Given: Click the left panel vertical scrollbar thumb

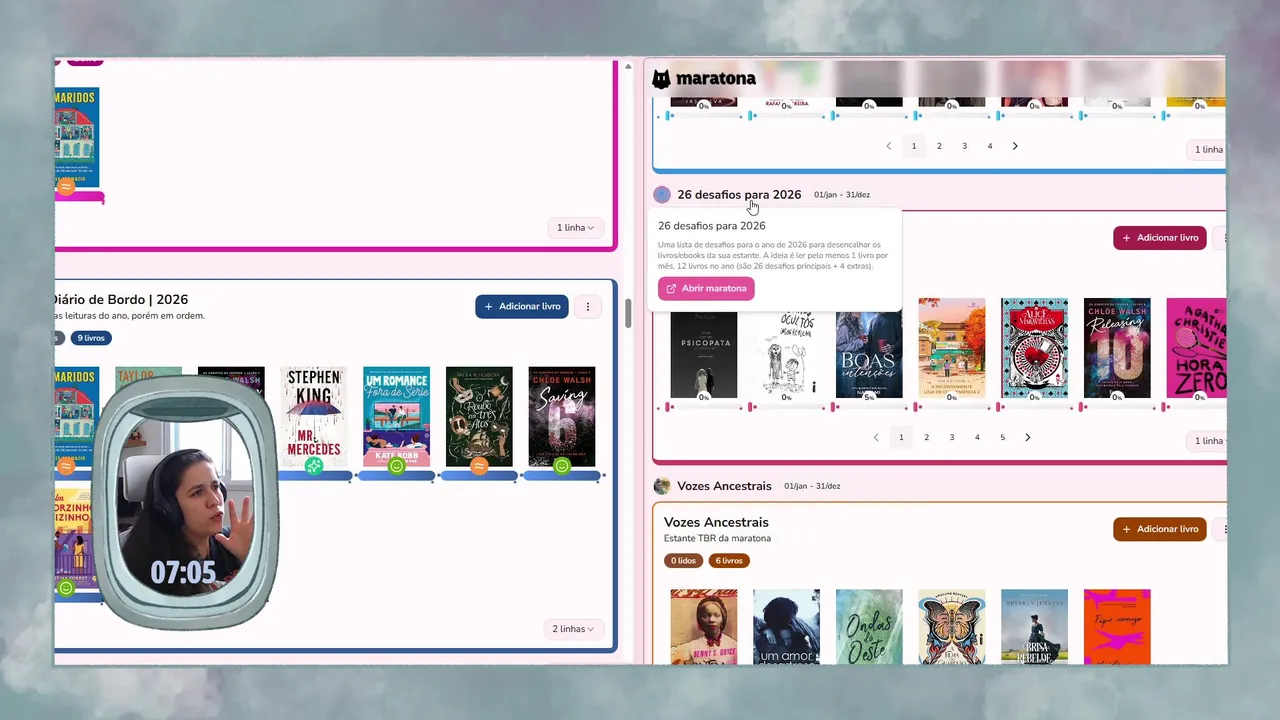Looking at the screenshot, I should [628, 313].
